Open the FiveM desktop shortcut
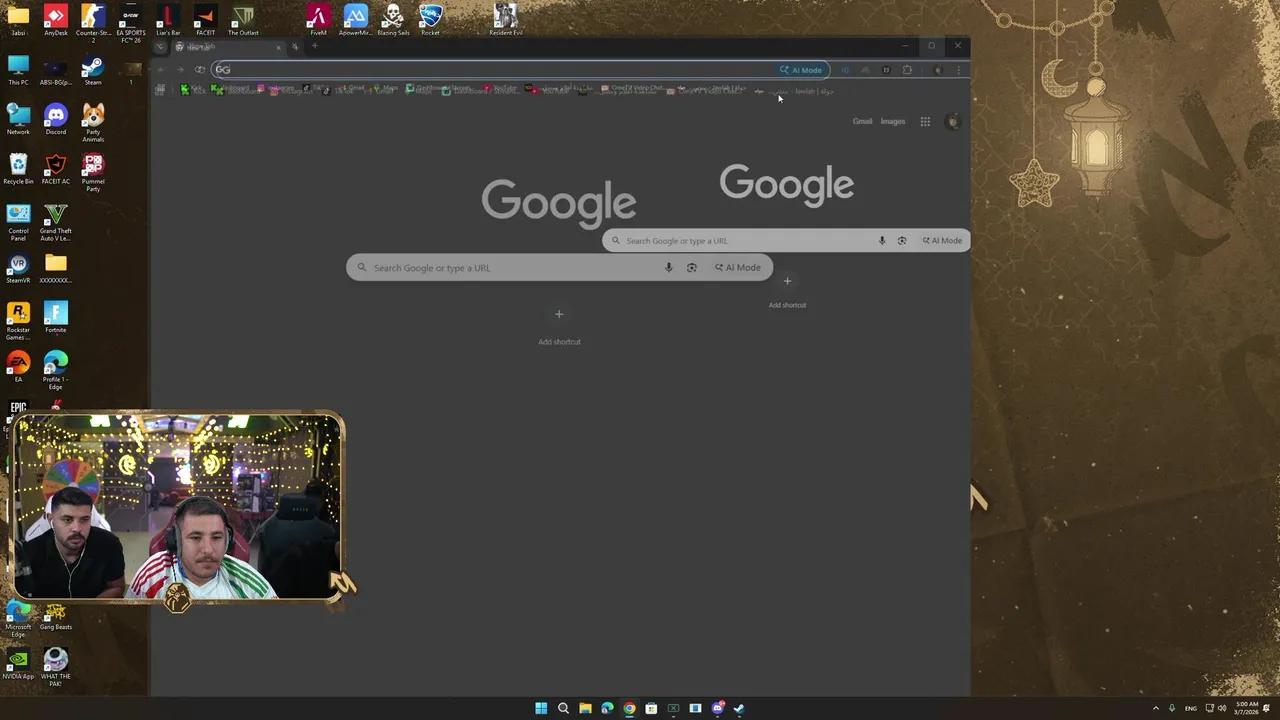 pos(318,20)
